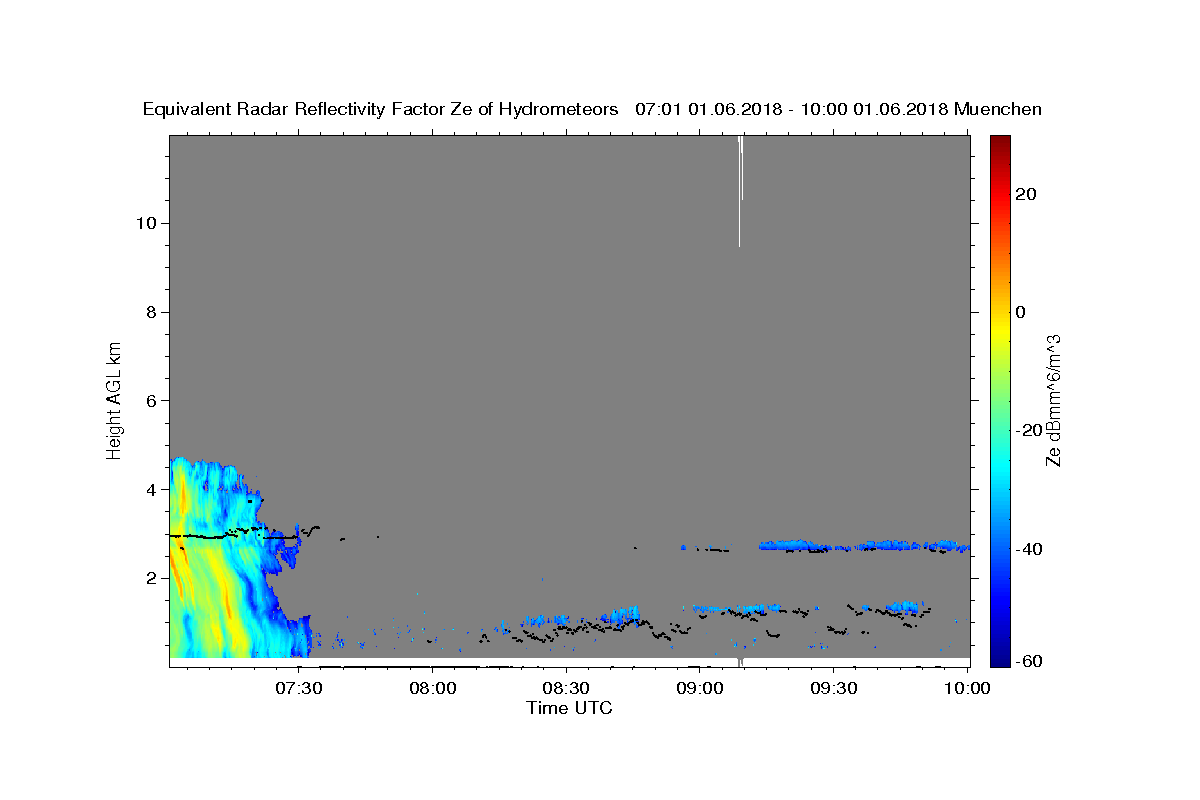Image resolution: width=1200 pixels, height=800 pixels.
Task: Click the '07:30' time tick label
Action: point(299,688)
